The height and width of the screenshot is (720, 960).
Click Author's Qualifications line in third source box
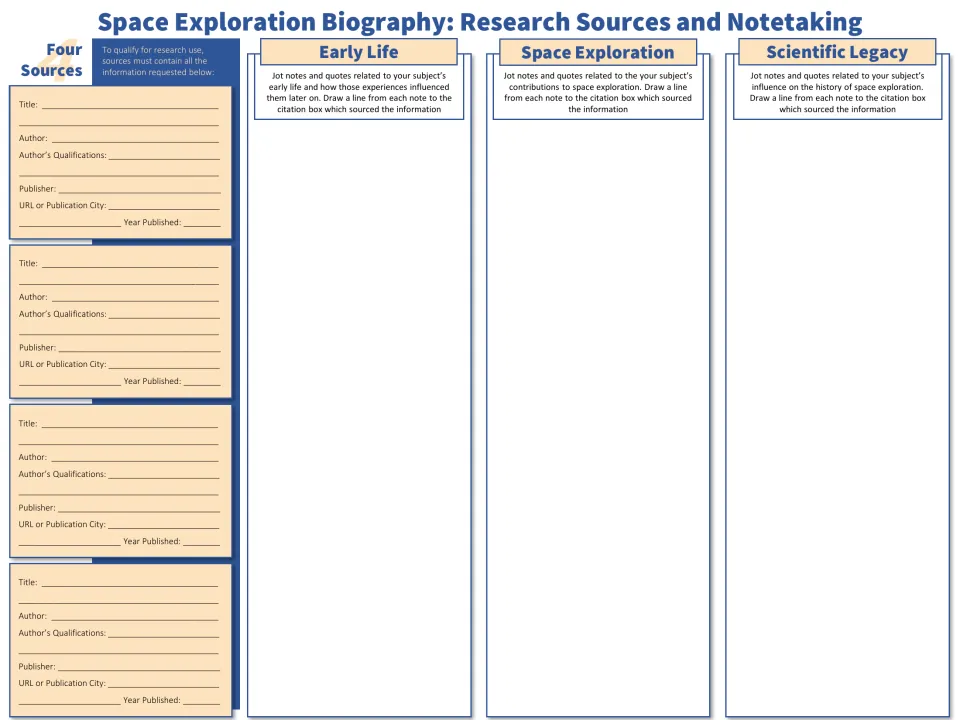click(164, 474)
